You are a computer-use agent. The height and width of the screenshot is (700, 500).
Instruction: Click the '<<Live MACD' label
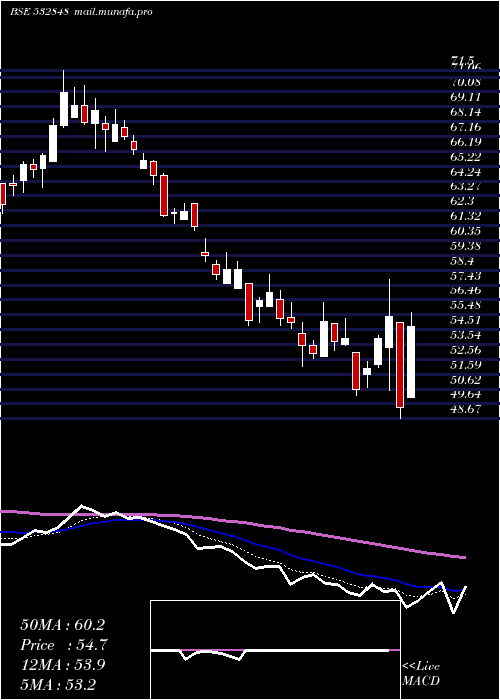(x=421, y=673)
